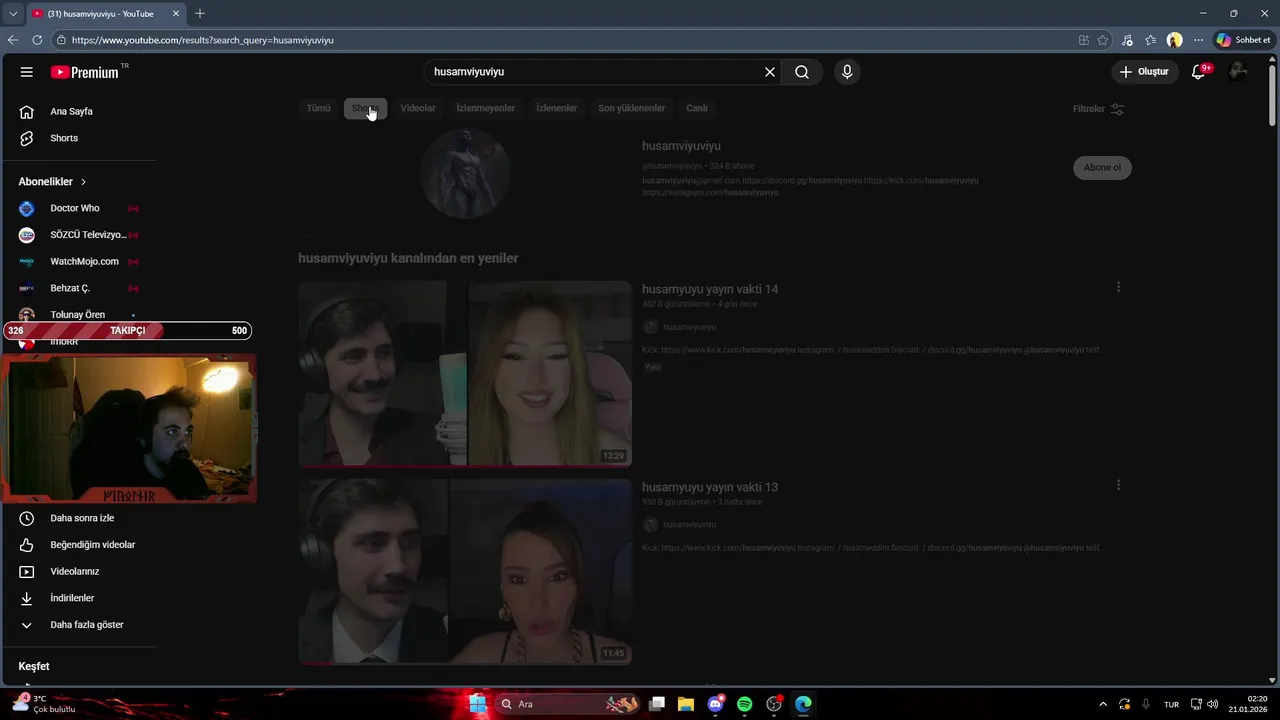
Task: Show hidden system tray icons chevron
Action: [1103, 704]
